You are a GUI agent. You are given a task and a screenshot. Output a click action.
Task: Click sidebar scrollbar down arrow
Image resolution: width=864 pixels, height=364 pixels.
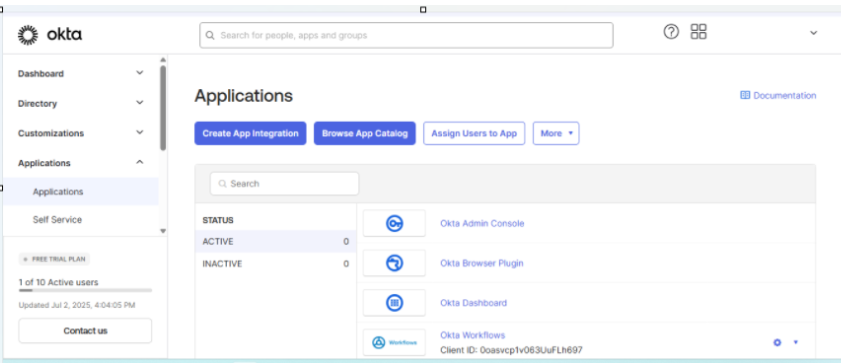[x=163, y=231]
